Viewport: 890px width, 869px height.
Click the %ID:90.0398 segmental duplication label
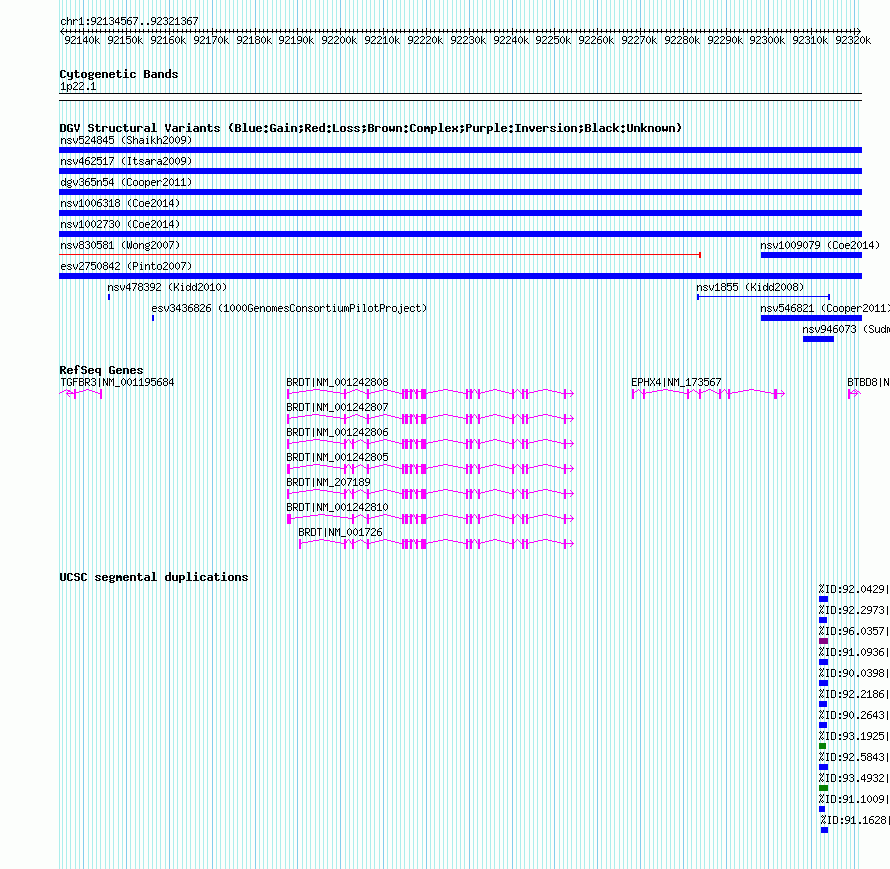[x=854, y=673]
